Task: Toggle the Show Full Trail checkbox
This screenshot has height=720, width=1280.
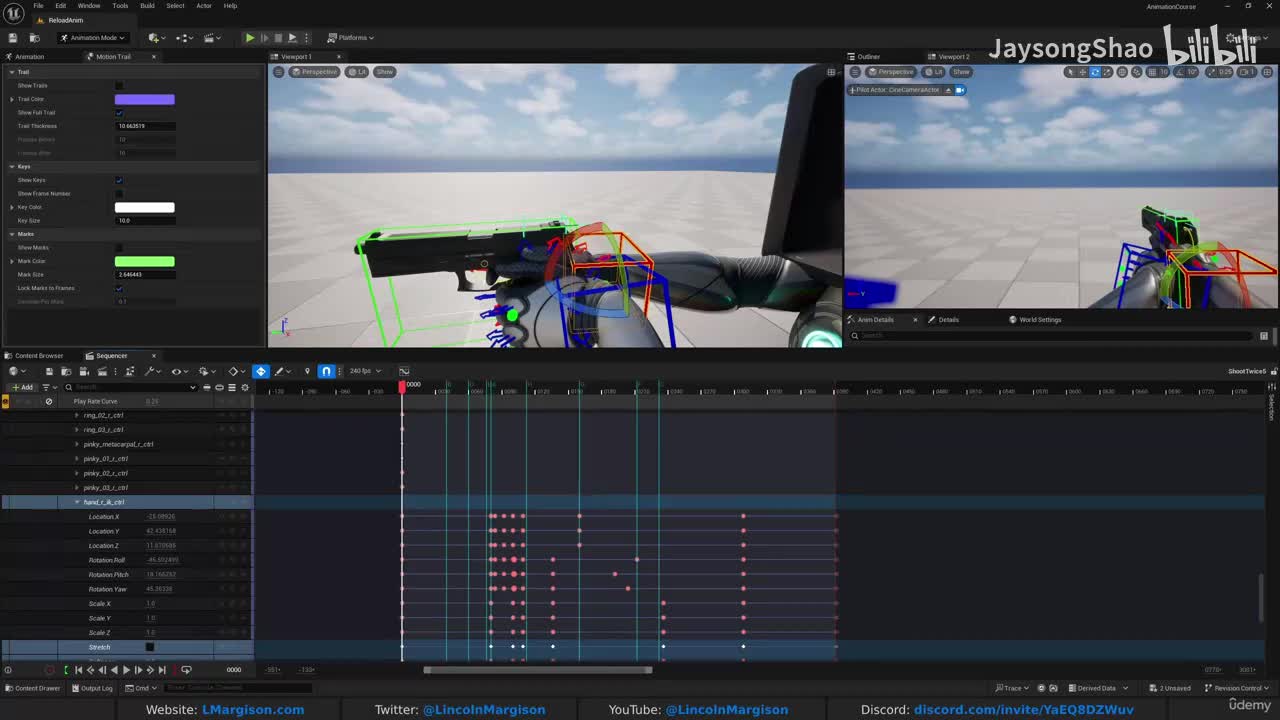Action: coord(119,112)
